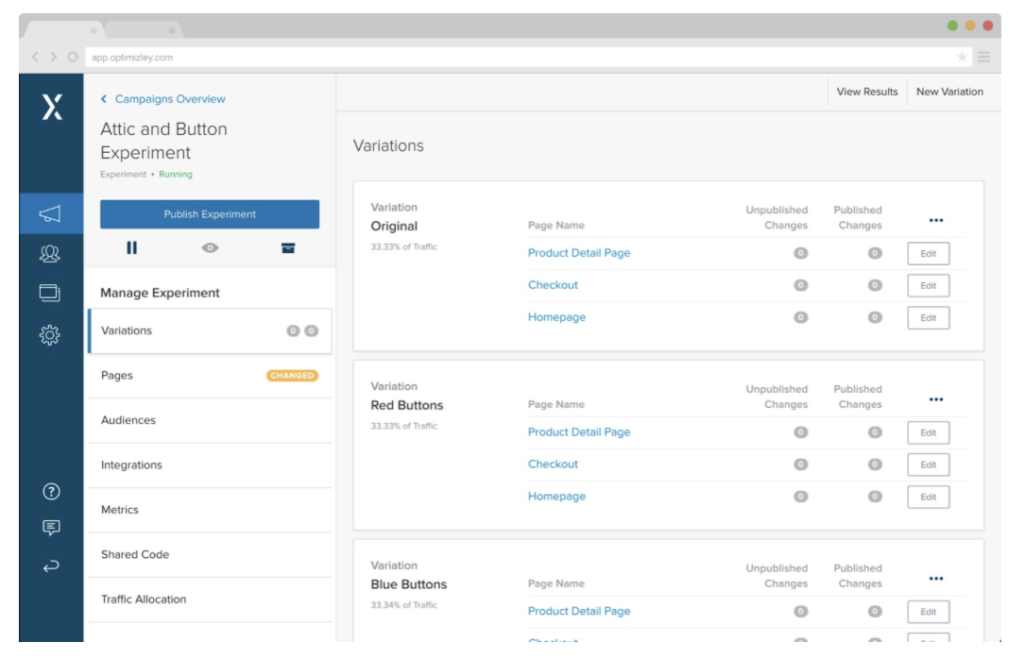Open Product Detail Page link under Blue Buttons

tap(579, 611)
